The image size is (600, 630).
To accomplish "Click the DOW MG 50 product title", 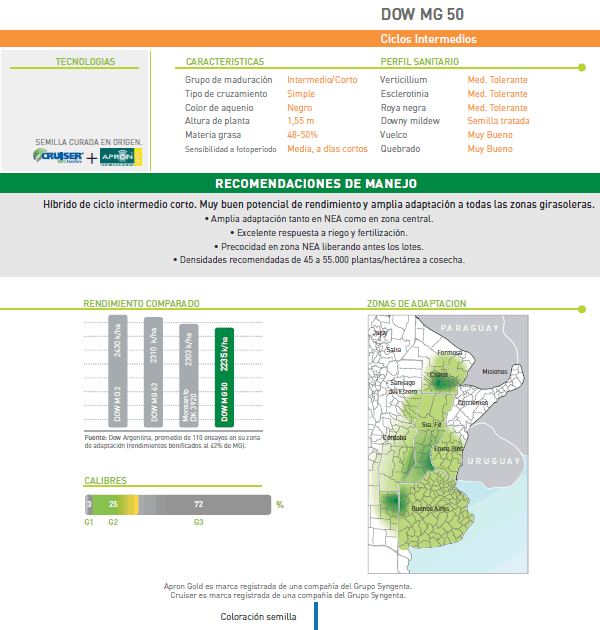I will (x=422, y=14).
